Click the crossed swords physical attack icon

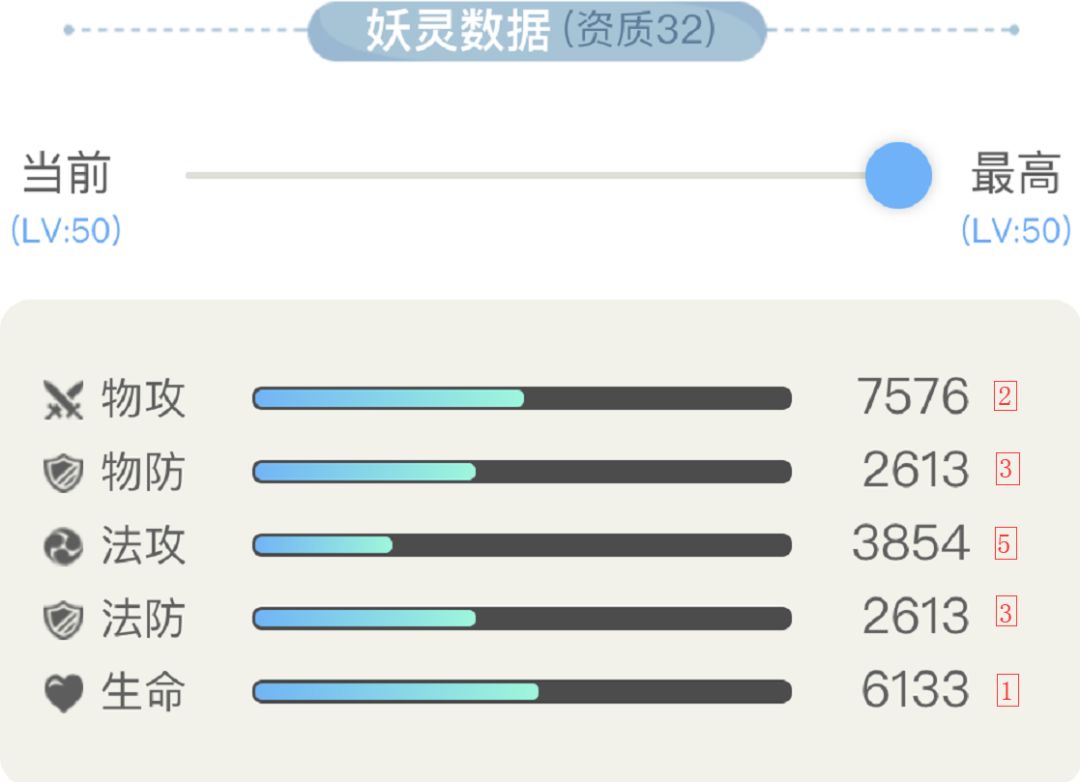click(x=63, y=400)
